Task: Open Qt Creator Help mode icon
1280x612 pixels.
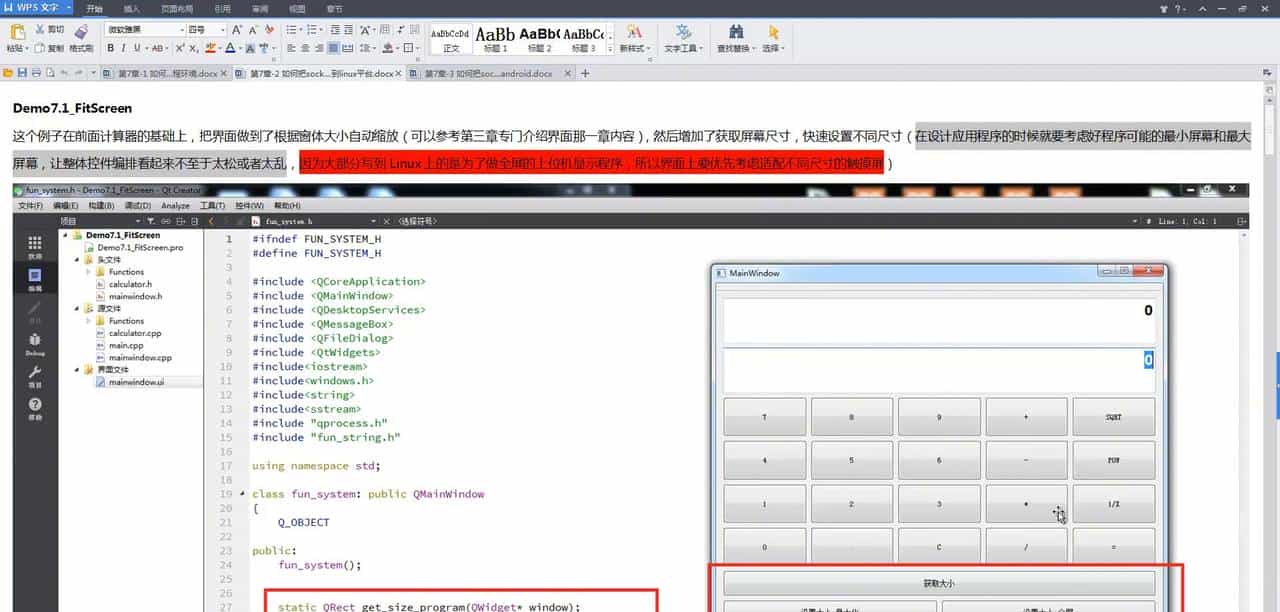Action: coord(35,407)
